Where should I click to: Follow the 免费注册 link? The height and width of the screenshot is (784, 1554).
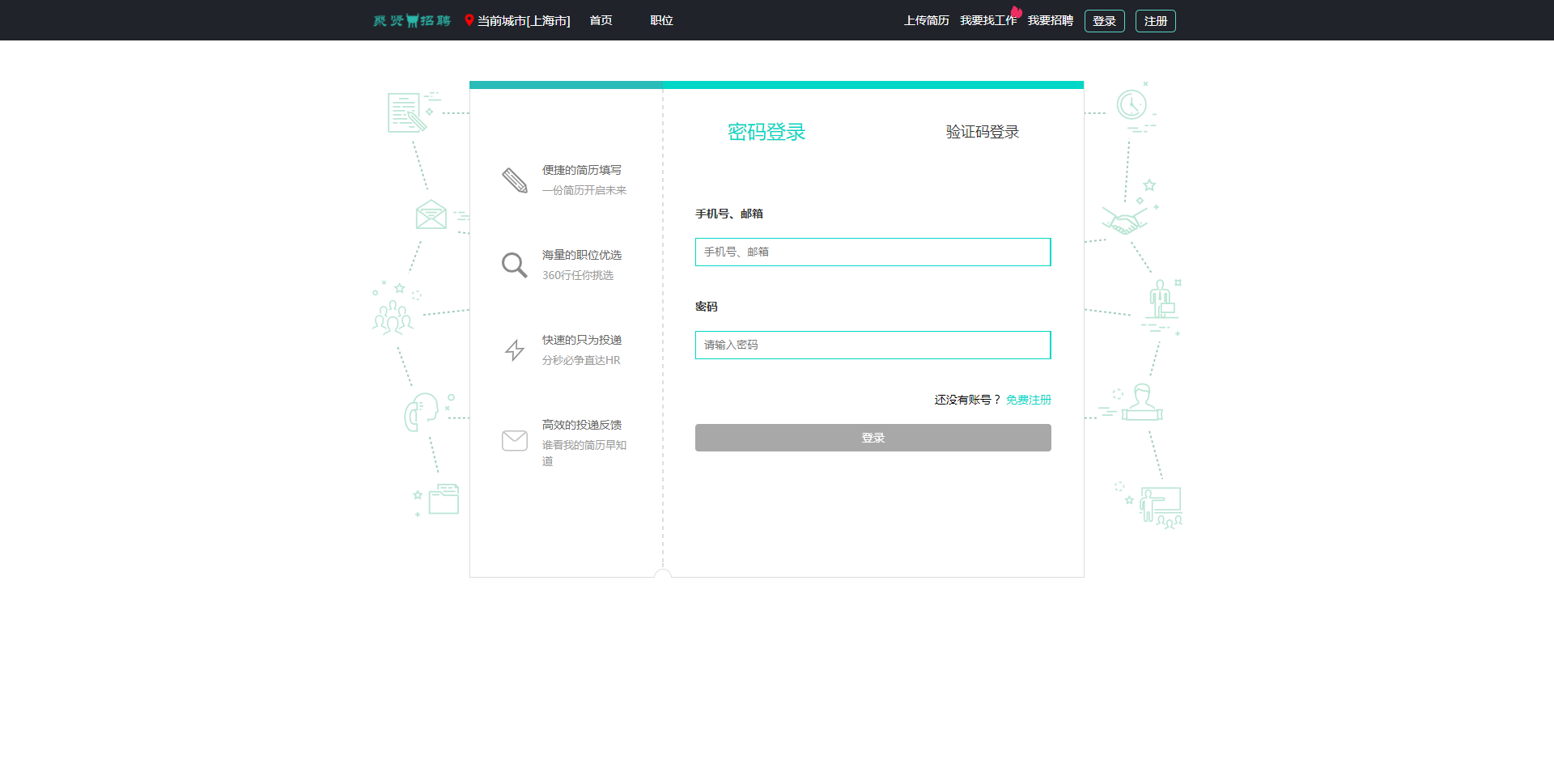(x=1028, y=400)
